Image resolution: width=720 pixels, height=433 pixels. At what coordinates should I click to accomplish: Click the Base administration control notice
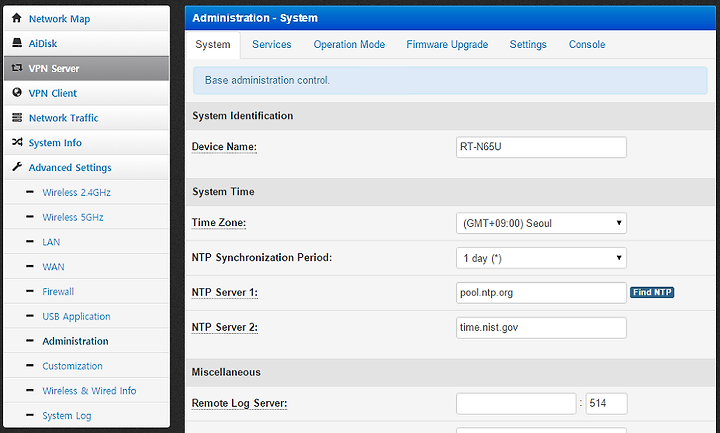pyautogui.click(x=450, y=80)
